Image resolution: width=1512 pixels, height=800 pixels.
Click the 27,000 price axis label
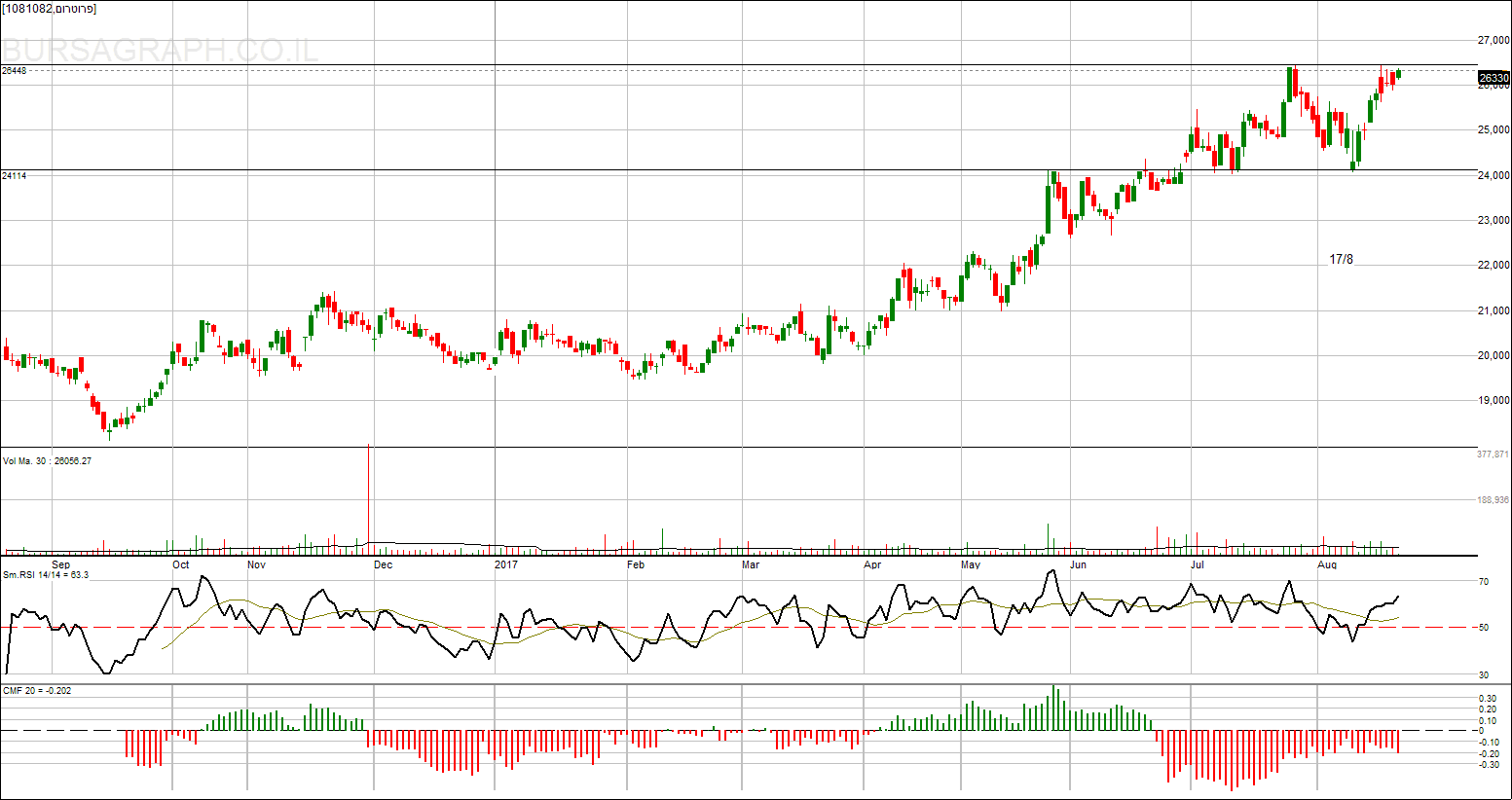pyautogui.click(x=1494, y=41)
